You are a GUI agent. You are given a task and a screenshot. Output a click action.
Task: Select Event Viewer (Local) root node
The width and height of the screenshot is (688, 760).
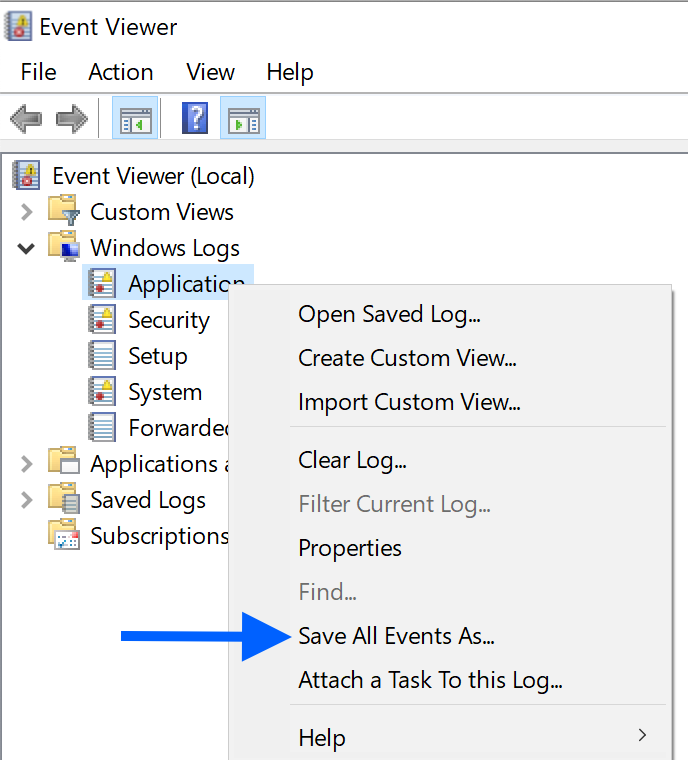pyautogui.click(x=153, y=176)
